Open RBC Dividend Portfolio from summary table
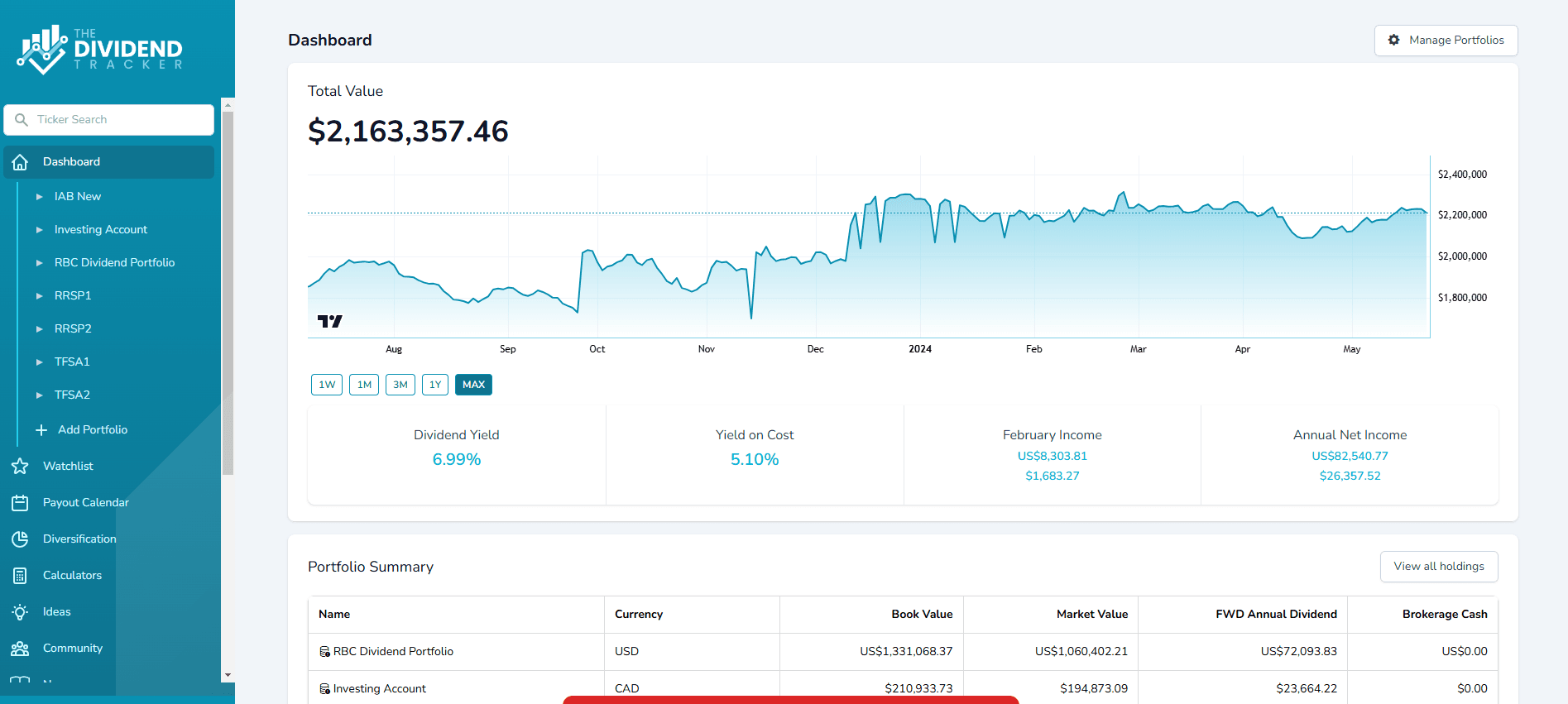The width and height of the screenshot is (1568, 704). coord(393,652)
